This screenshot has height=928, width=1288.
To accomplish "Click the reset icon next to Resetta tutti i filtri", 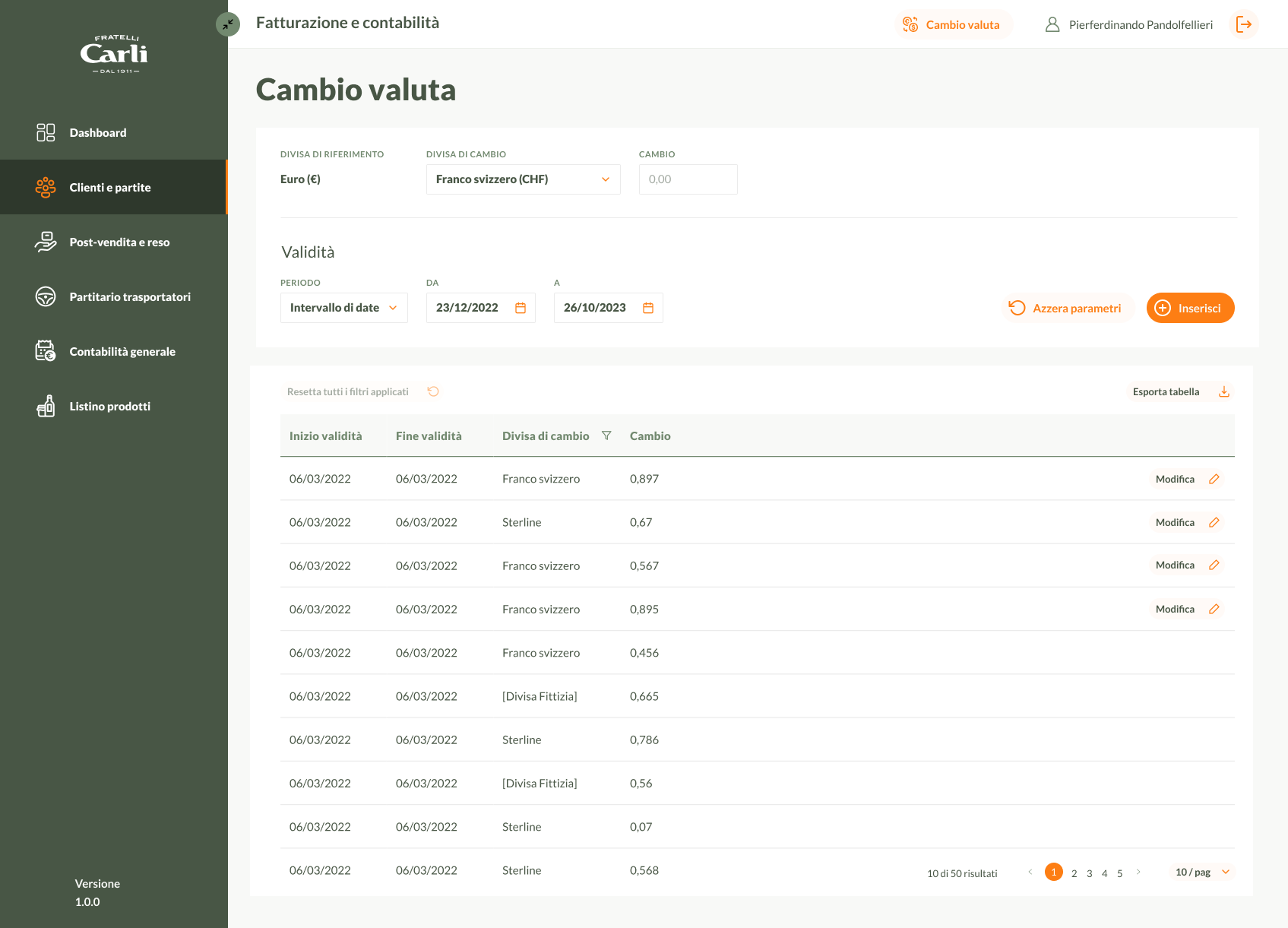I will (x=433, y=391).
